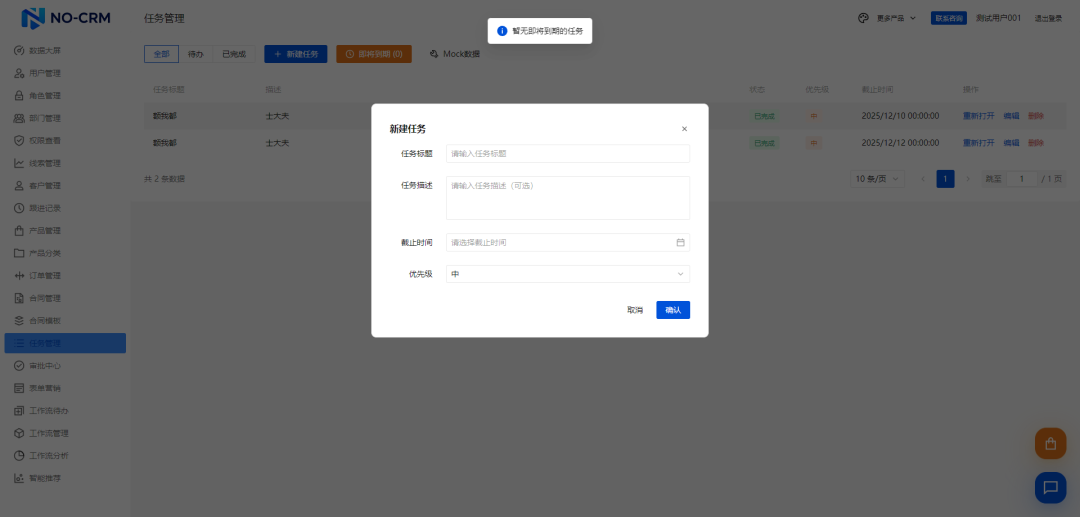Image resolution: width=1080 pixels, height=517 pixels.
Task: Open 产品分类 folder icon in sidebar
Action: coord(19,253)
